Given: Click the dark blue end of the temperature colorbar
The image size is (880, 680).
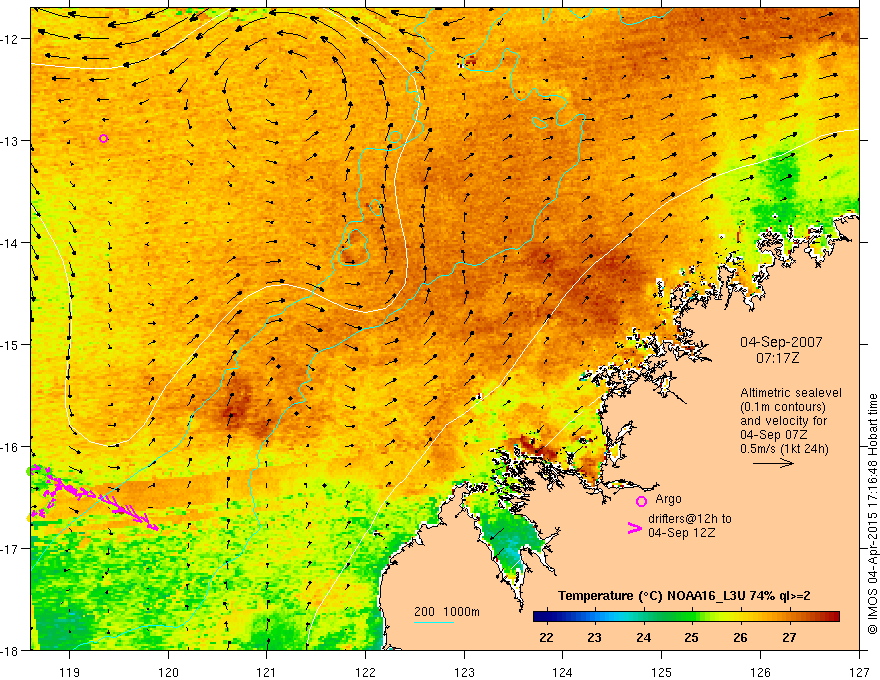Looking at the screenshot, I should pos(542,617).
